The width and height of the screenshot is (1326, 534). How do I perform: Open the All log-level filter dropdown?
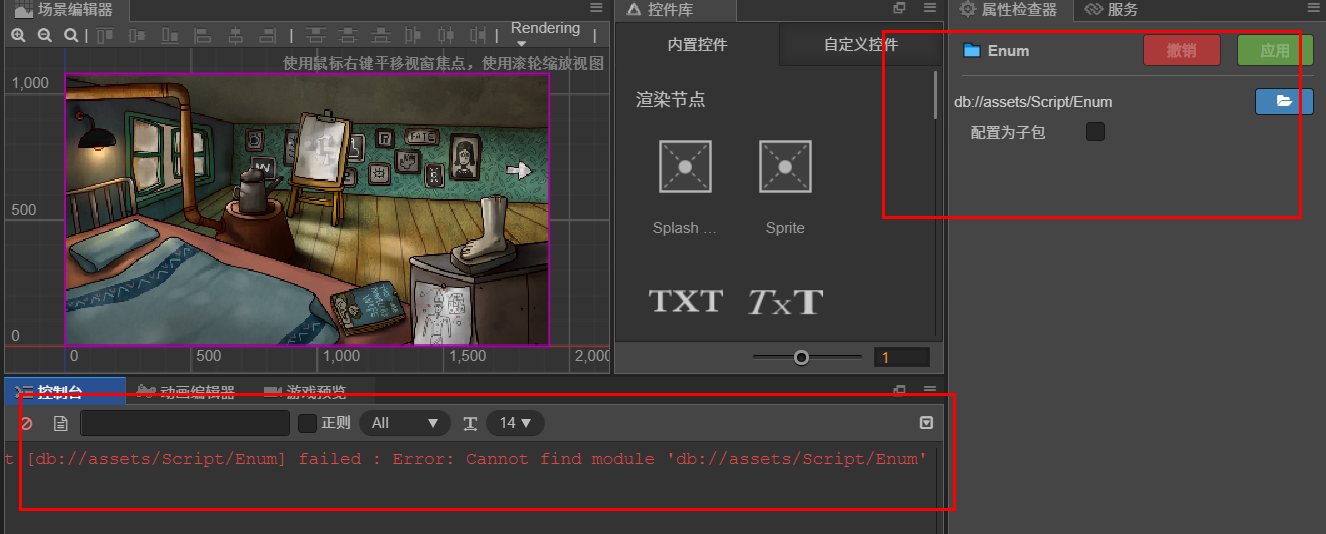coord(405,423)
